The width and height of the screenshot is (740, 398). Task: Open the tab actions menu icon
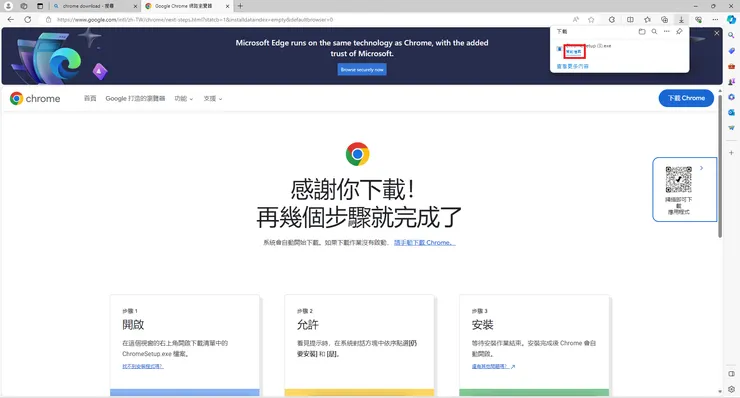click(x=40, y=6)
